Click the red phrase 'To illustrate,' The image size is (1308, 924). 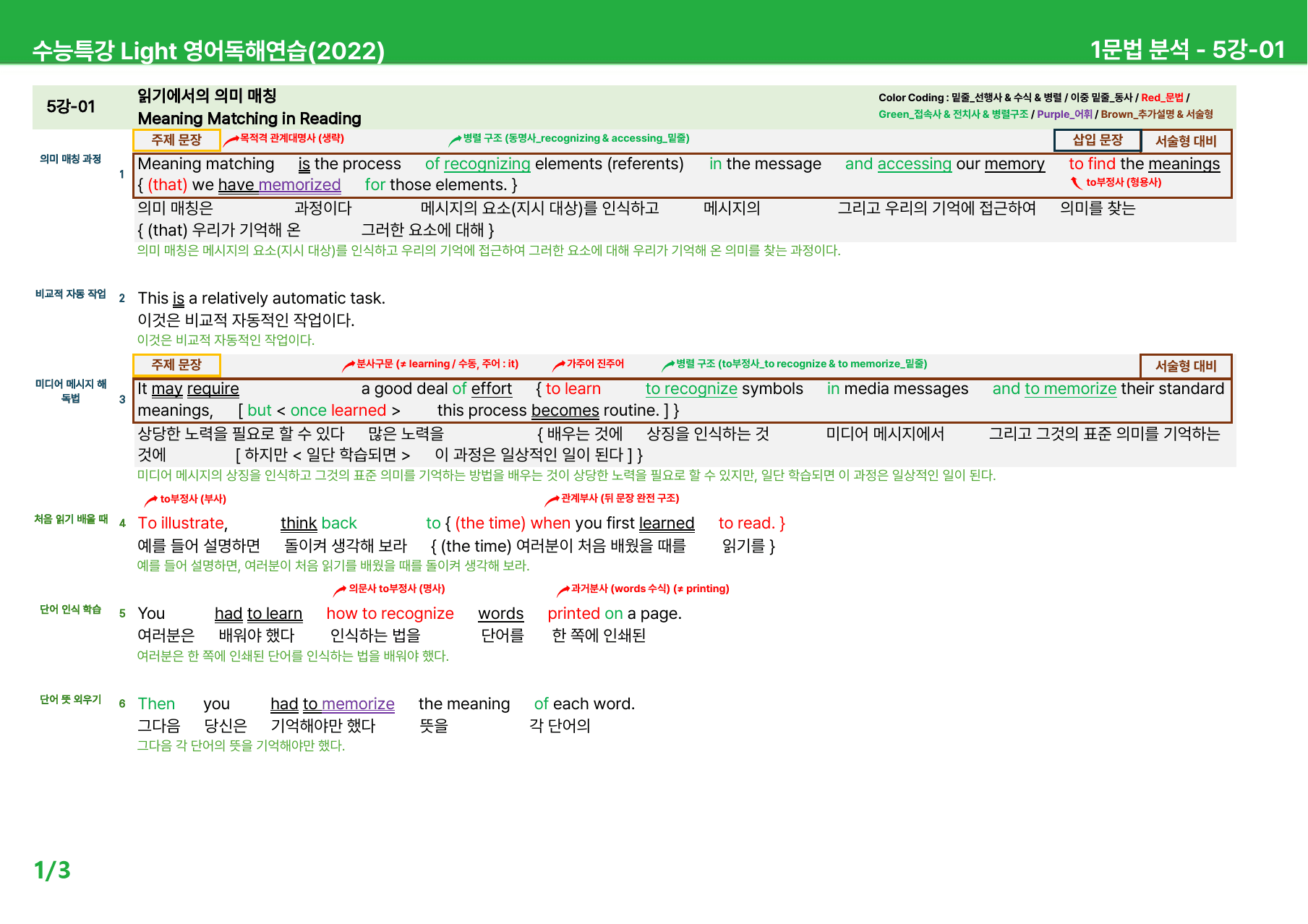point(183,523)
